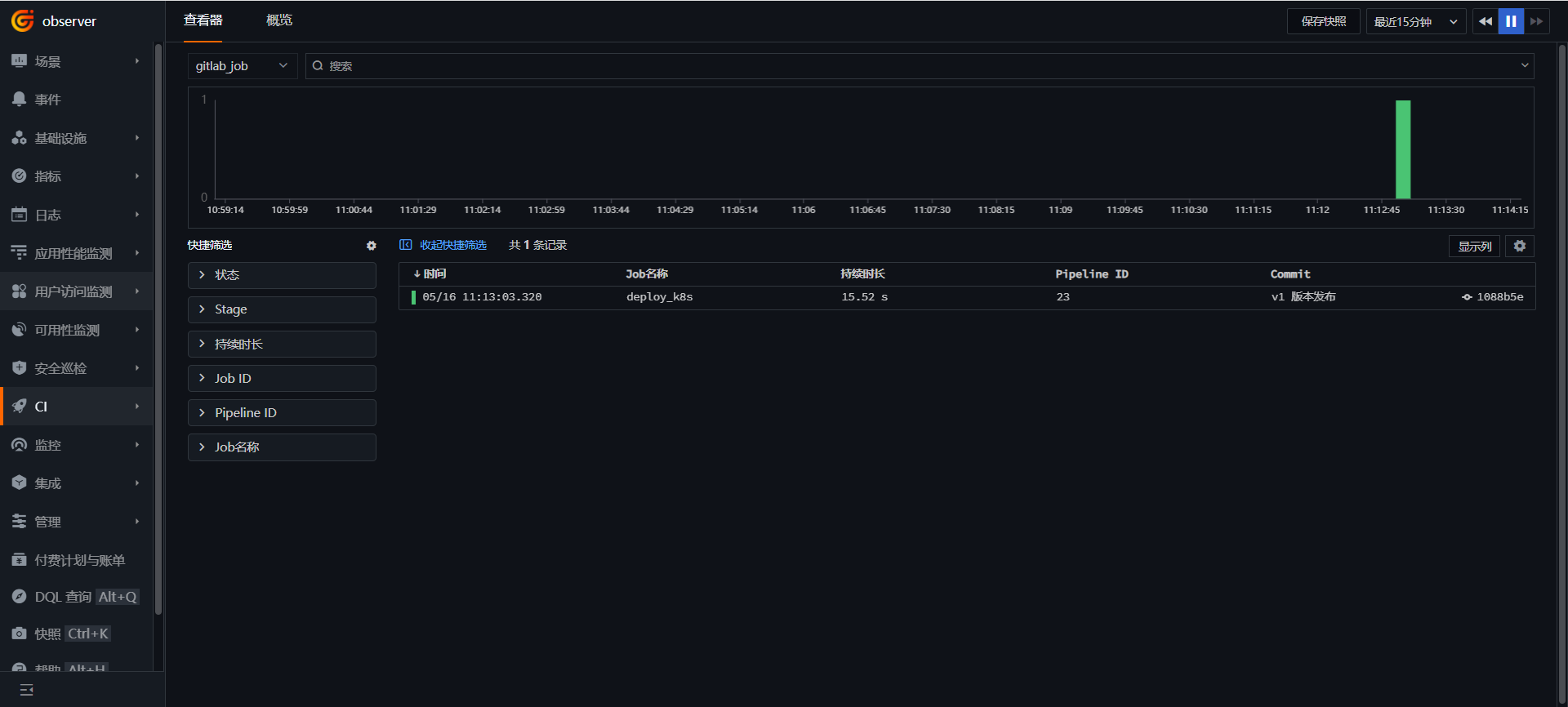Click the Pipeline ID column header
Screen dimensions: 1568x707
(1092, 274)
